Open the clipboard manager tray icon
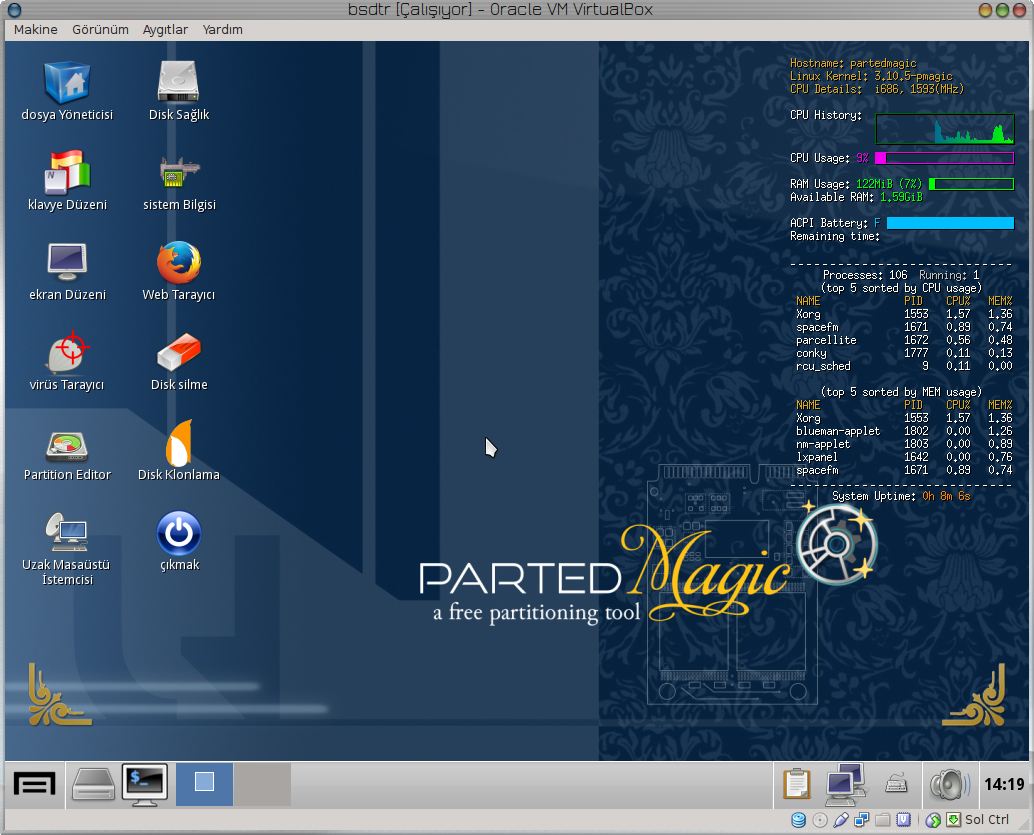The image size is (1034, 835). (797, 784)
